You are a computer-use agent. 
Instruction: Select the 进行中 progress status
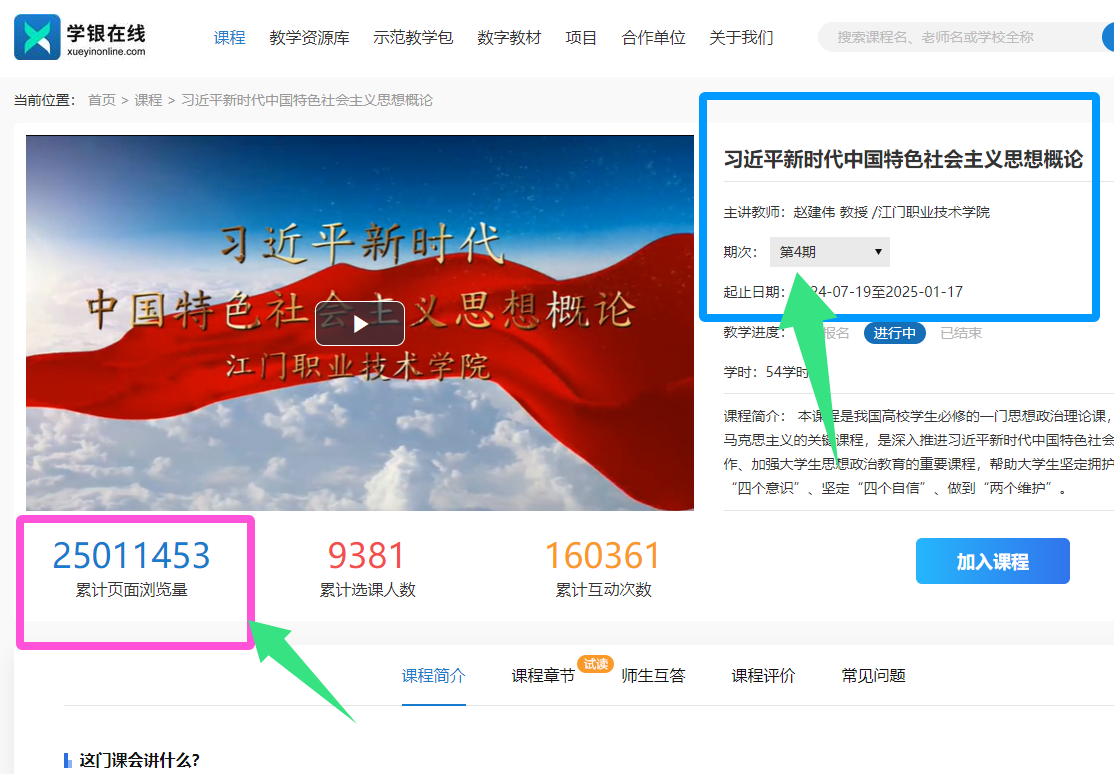point(894,333)
